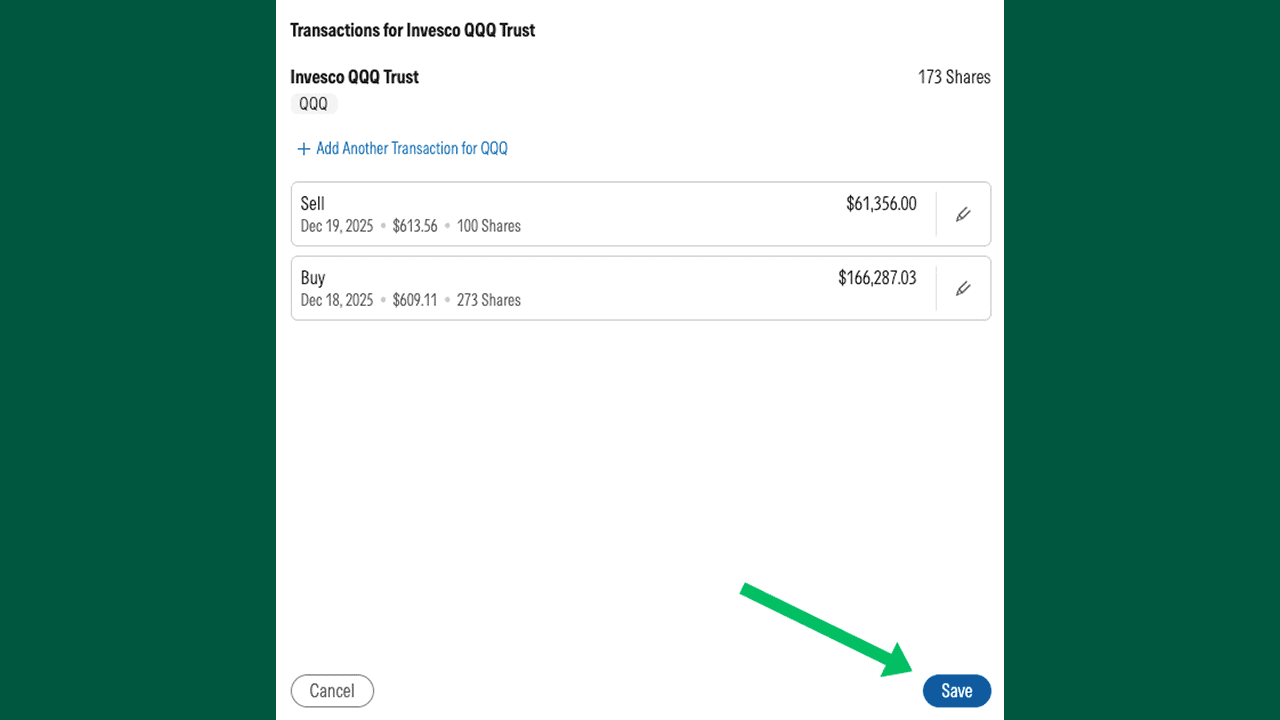The image size is (1280, 720).
Task: Click the Transactions for Invesco QQQ Trust heading
Action: [412, 30]
